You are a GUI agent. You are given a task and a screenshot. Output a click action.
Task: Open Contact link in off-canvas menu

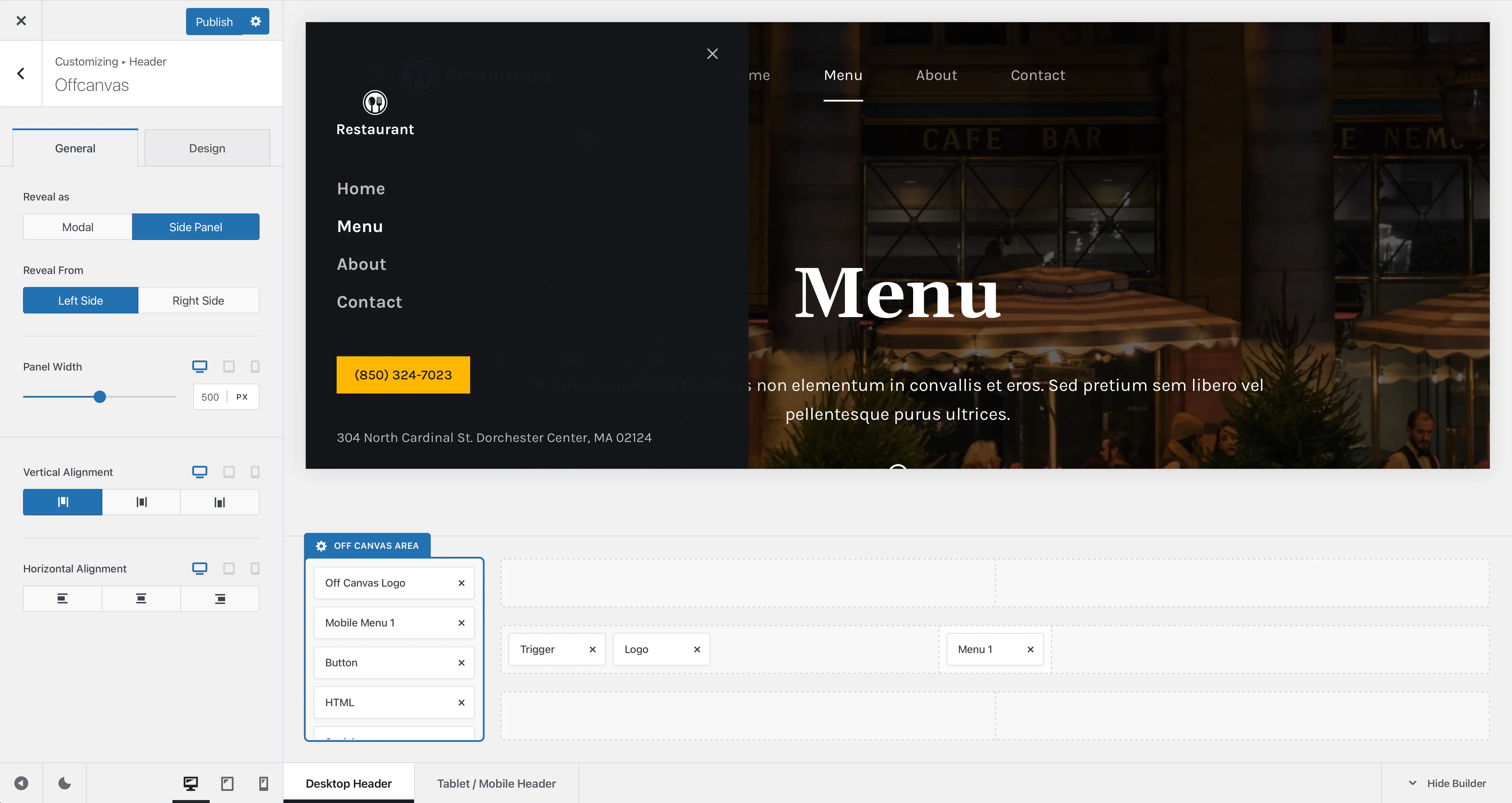point(370,302)
